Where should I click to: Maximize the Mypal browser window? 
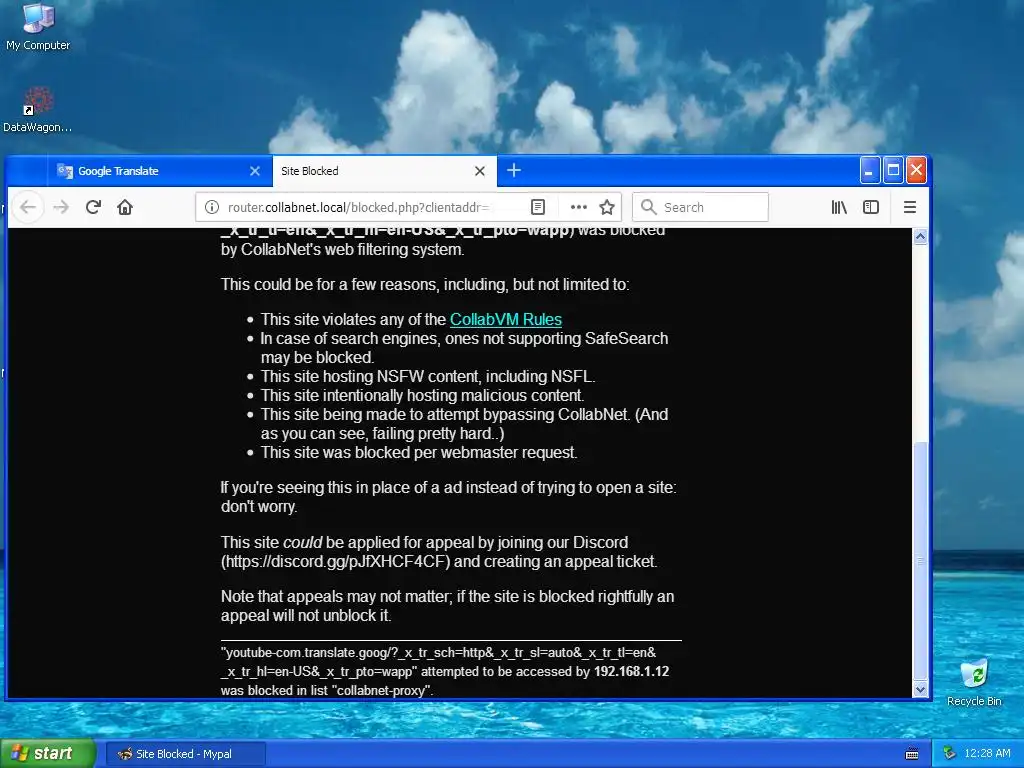(893, 170)
